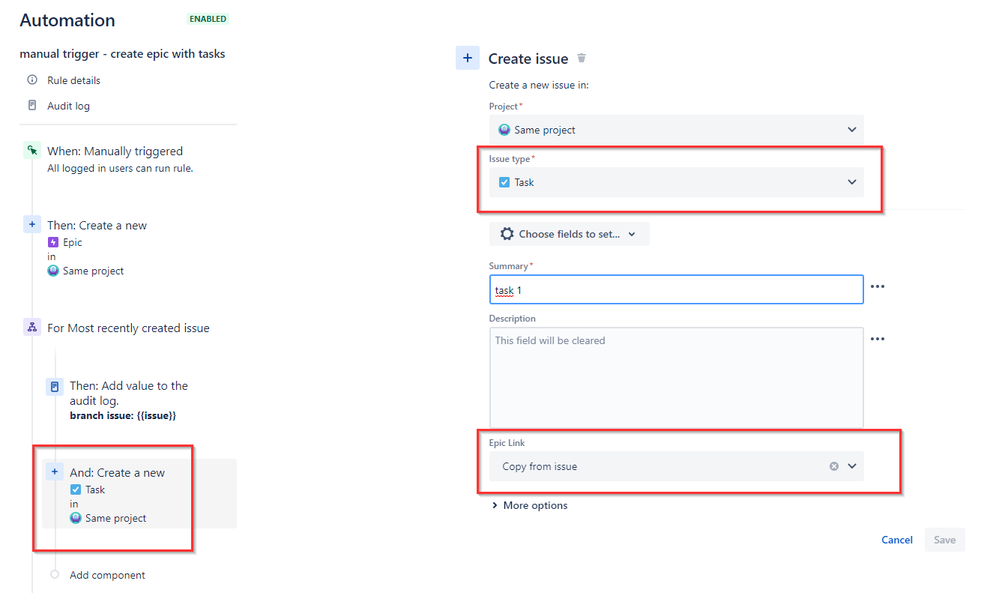Click the audit log action icon
Viewport: 999px width, 593px height.
(55, 387)
